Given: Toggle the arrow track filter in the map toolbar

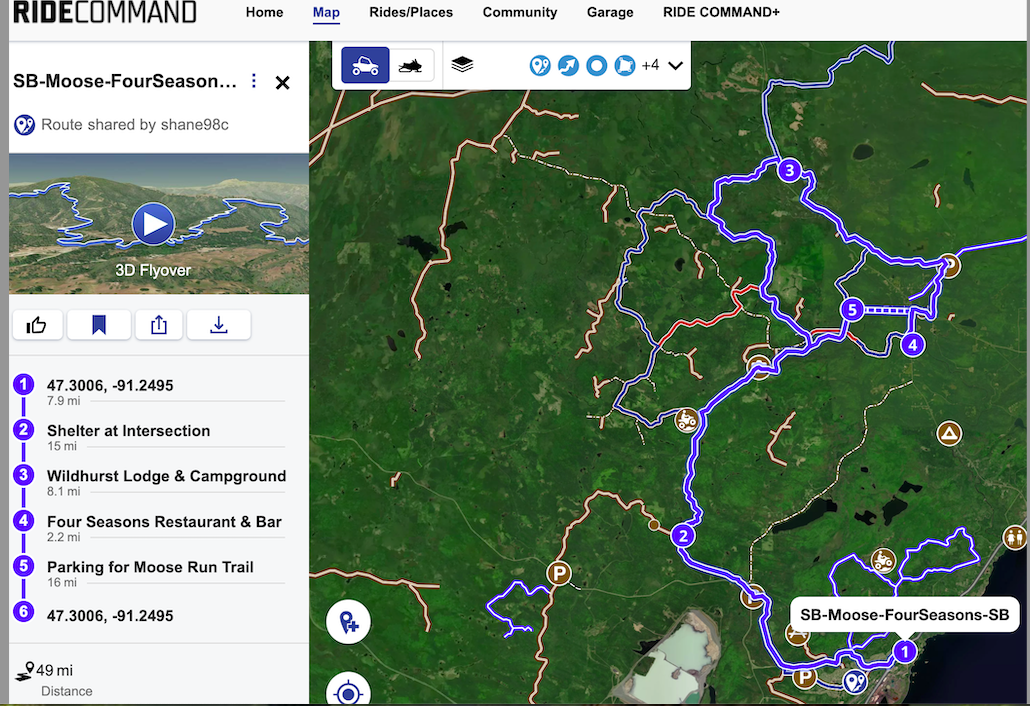Looking at the screenshot, I should (568, 65).
